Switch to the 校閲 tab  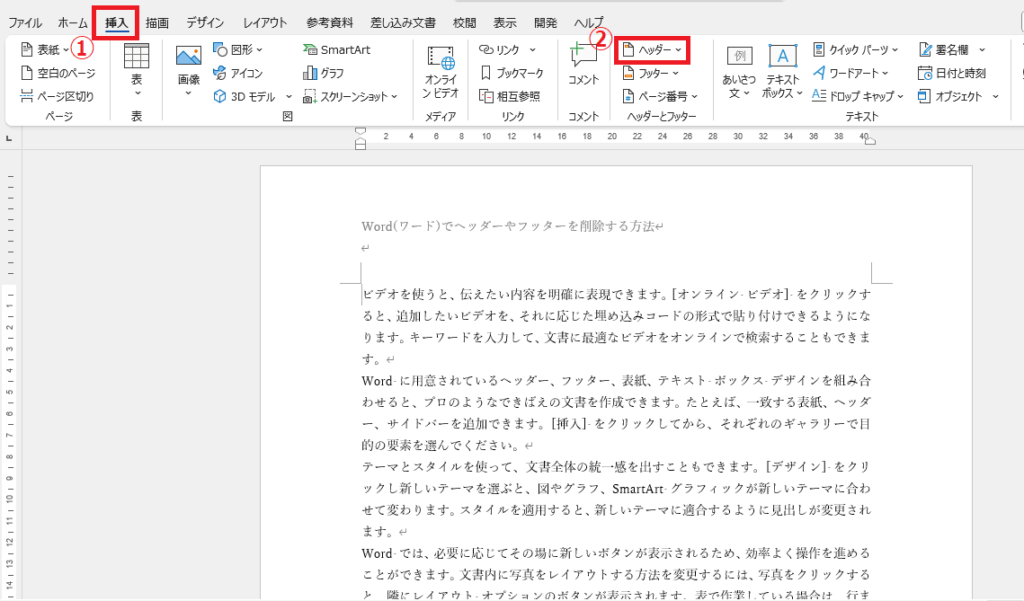[464, 23]
